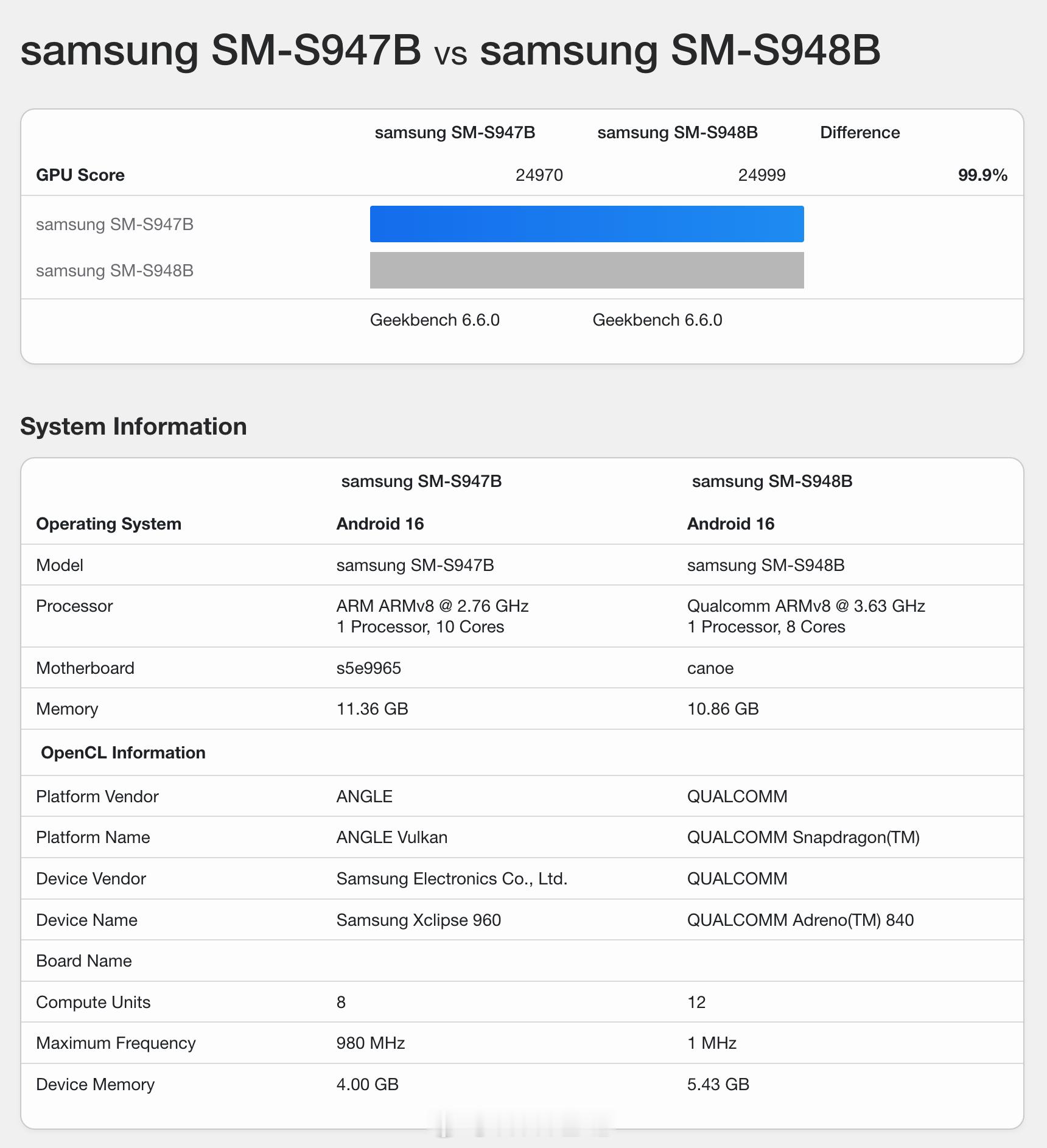Click the 1 Processor, 8 Cores text
Screen dimensions: 1047x1148
tap(766, 627)
